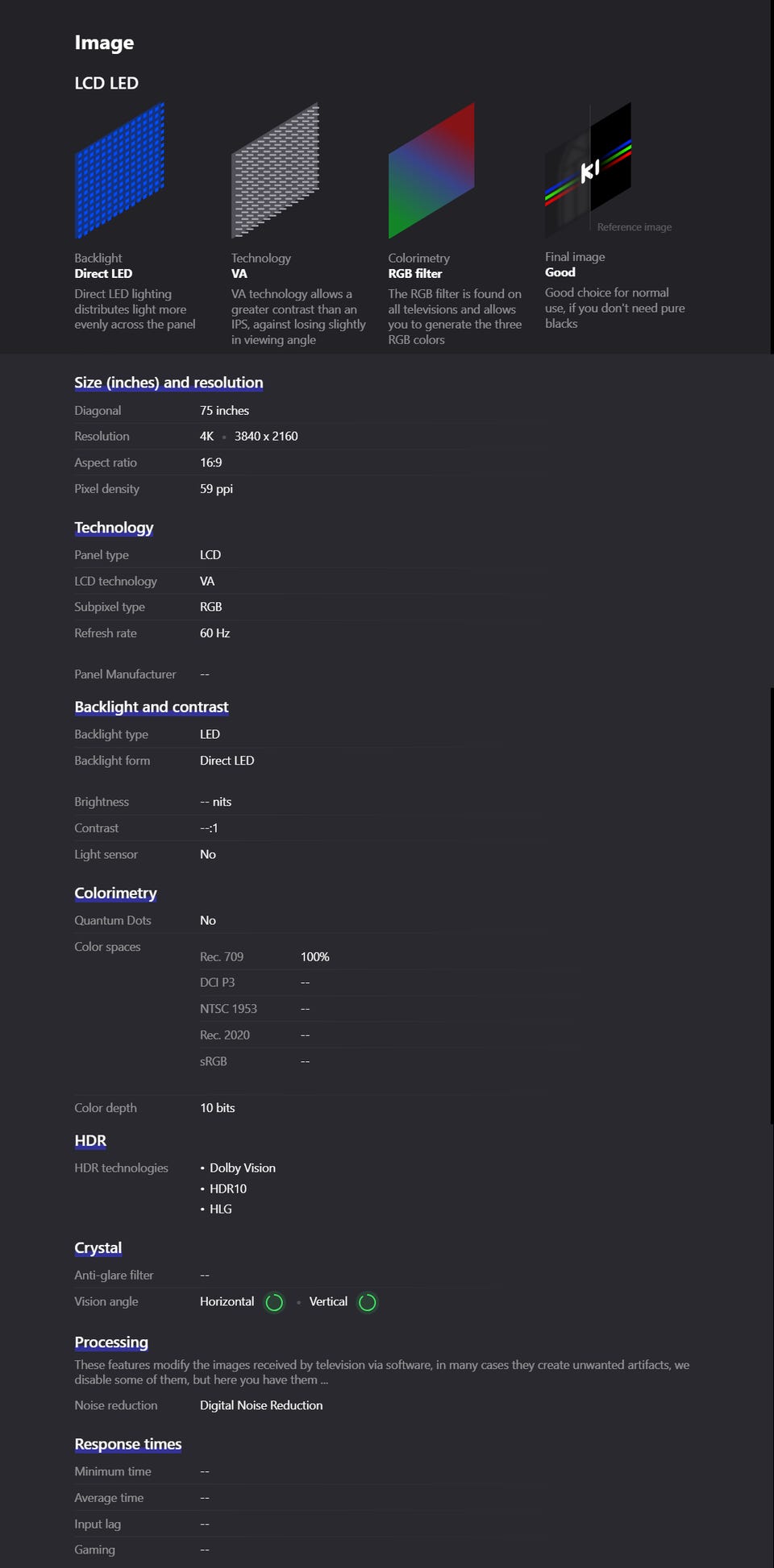Open the Crystal section heading

coord(98,1248)
